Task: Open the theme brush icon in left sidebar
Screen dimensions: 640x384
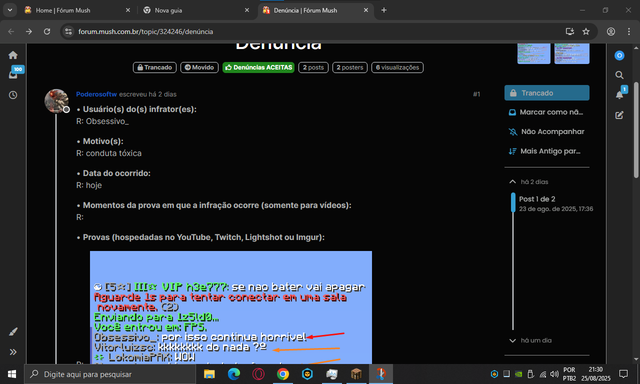Action: tap(13, 332)
